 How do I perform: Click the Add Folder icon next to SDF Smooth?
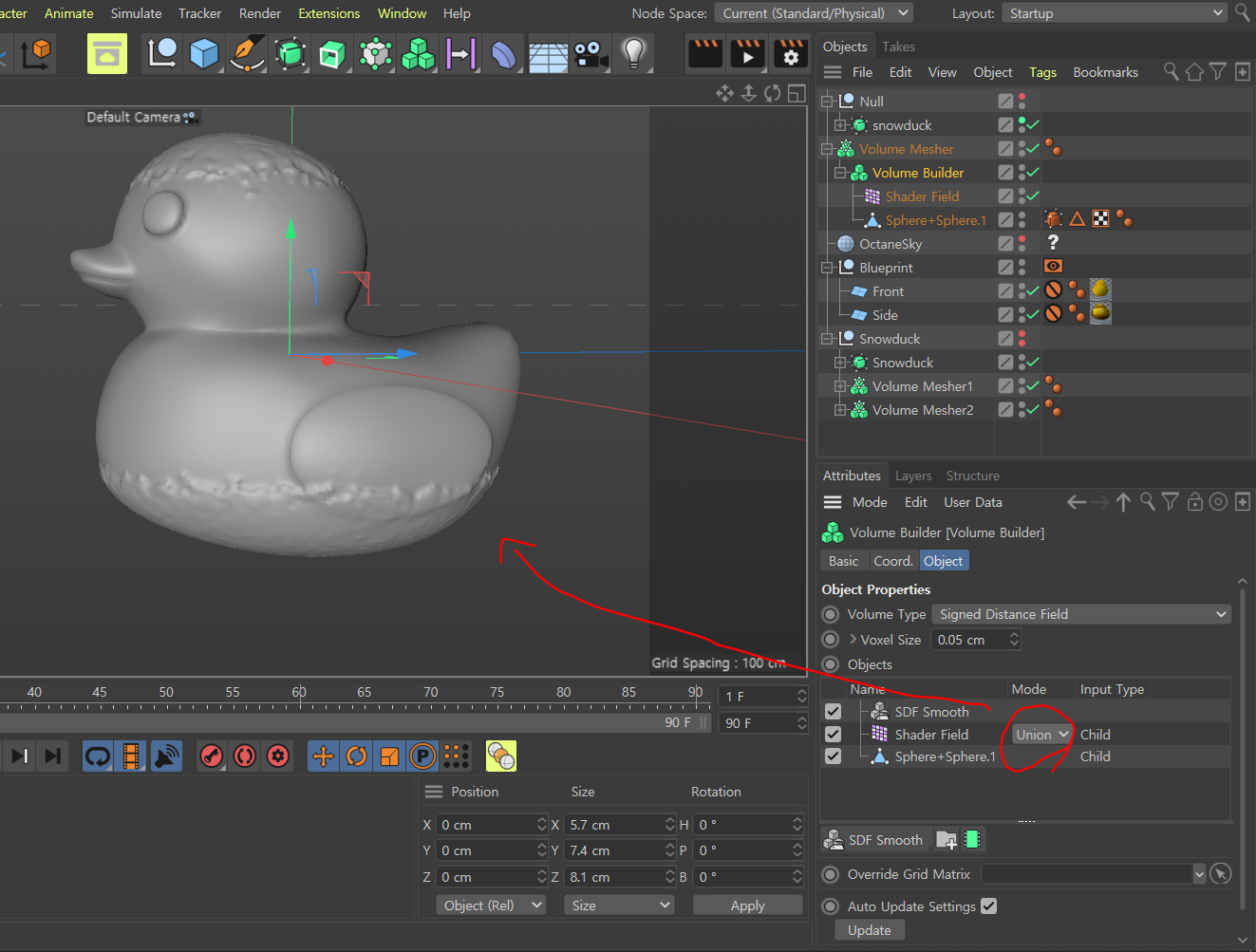pyautogui.click(x=947, y=840)
